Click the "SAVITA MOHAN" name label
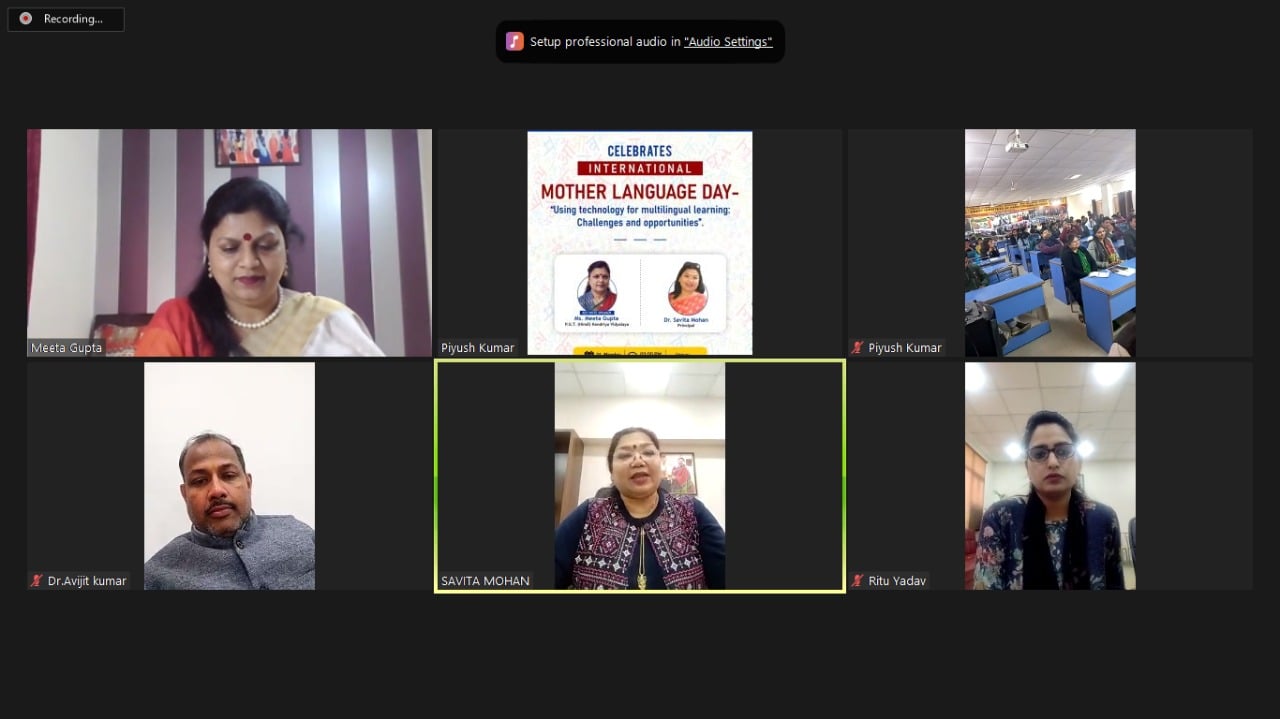This screenshot has width=1280, height=719. [485, 581]
